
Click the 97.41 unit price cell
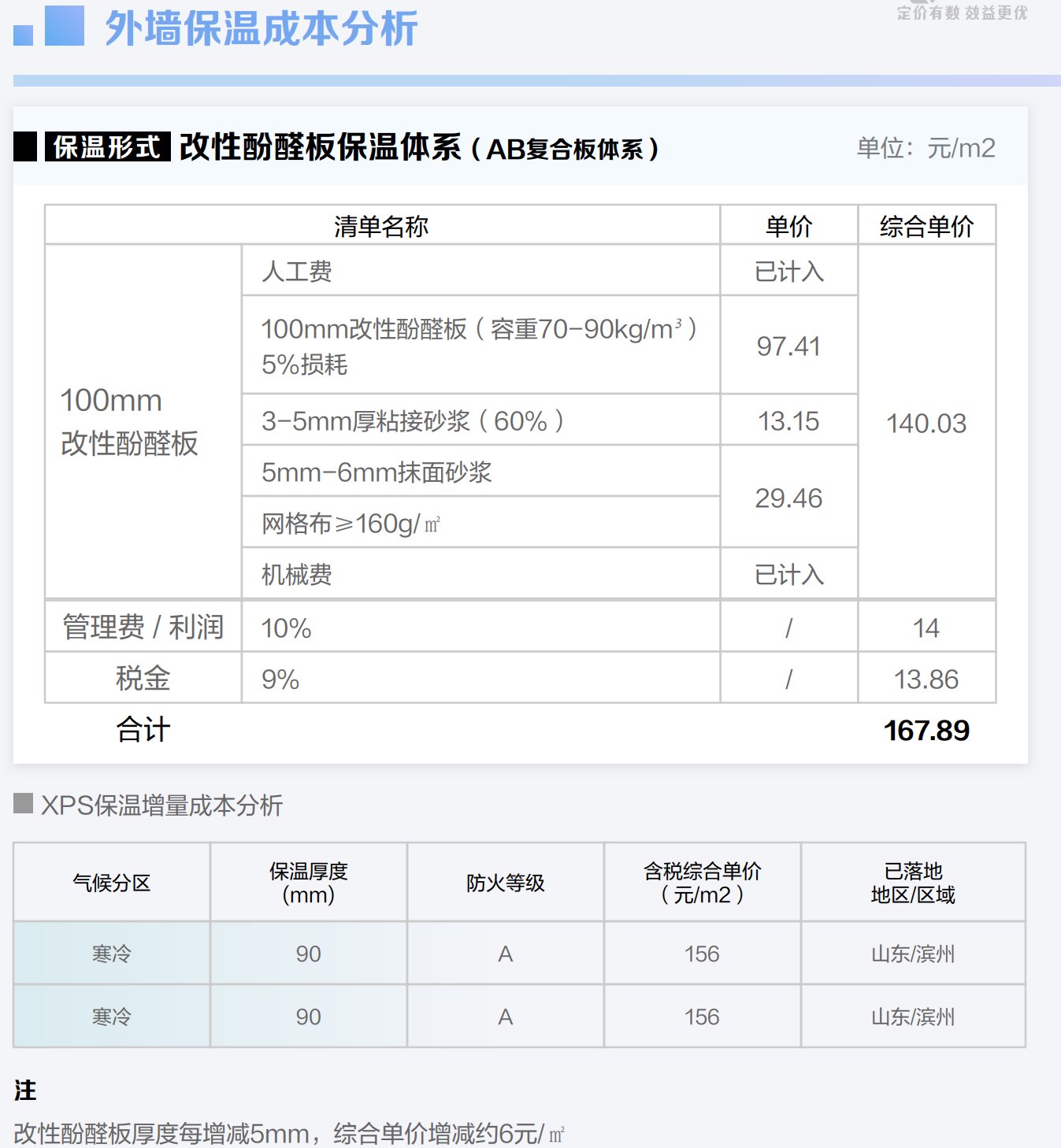(788, 346)
